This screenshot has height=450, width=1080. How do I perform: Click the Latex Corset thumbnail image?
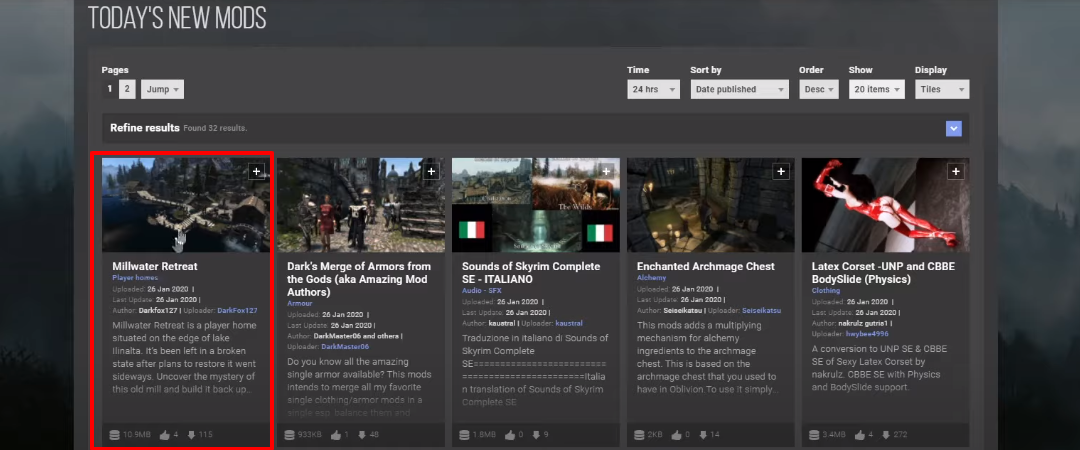[886, 205]
